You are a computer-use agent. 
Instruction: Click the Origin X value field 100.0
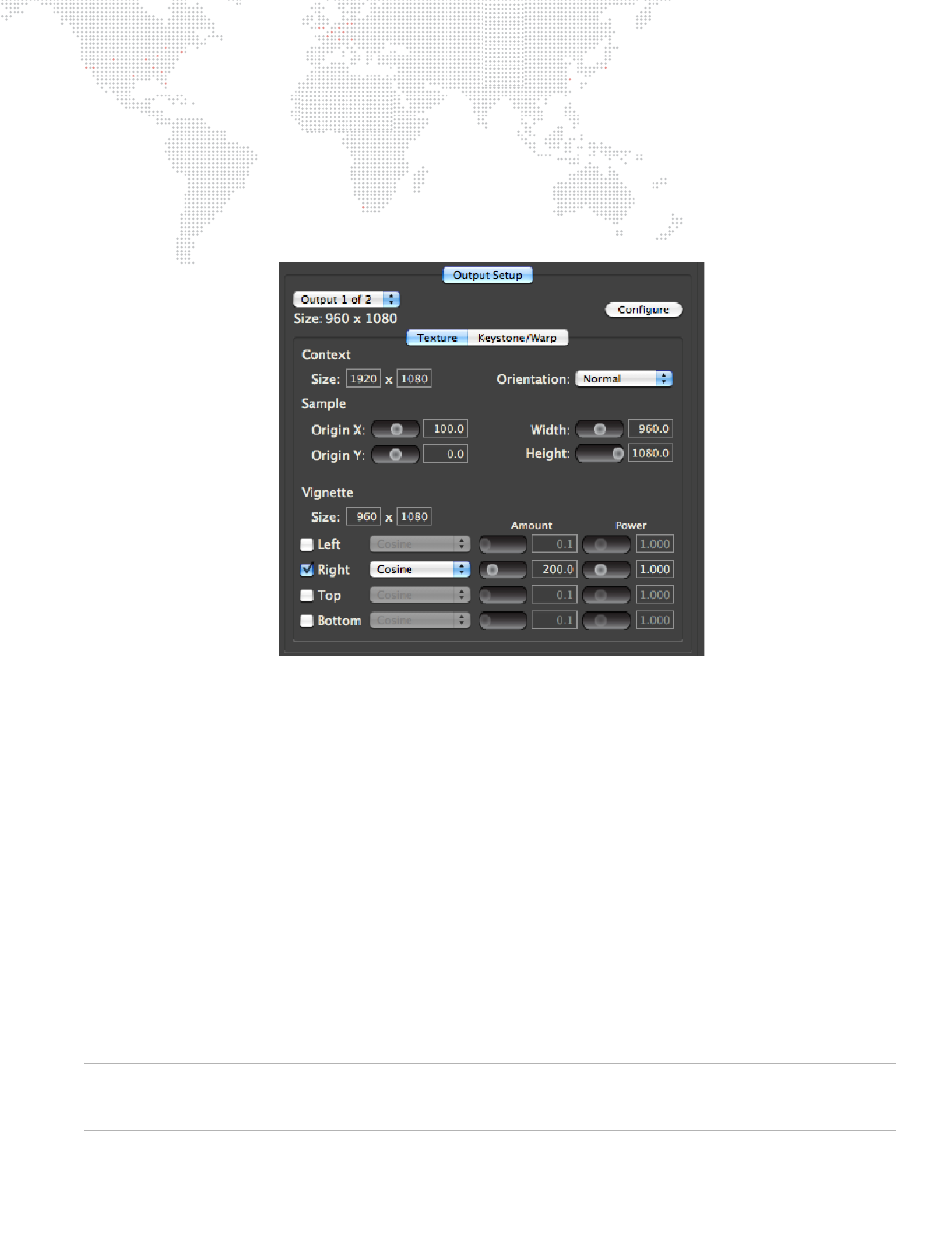pos(445,429)
